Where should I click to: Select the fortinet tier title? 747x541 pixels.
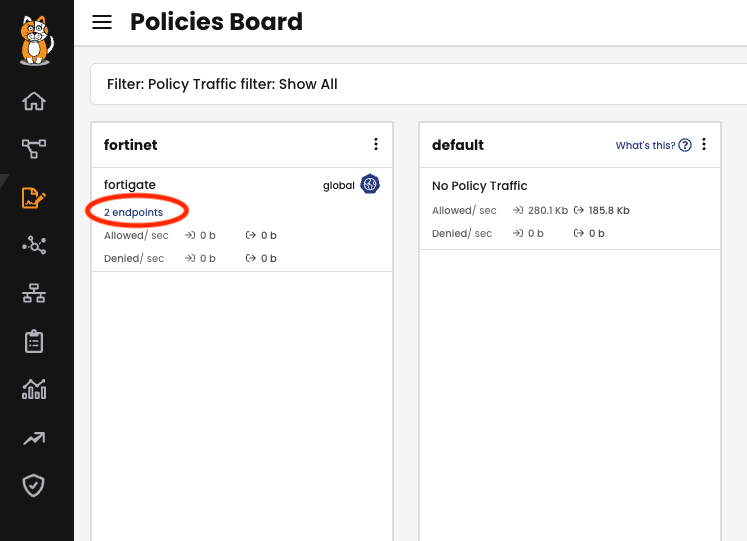coord(131,145)
